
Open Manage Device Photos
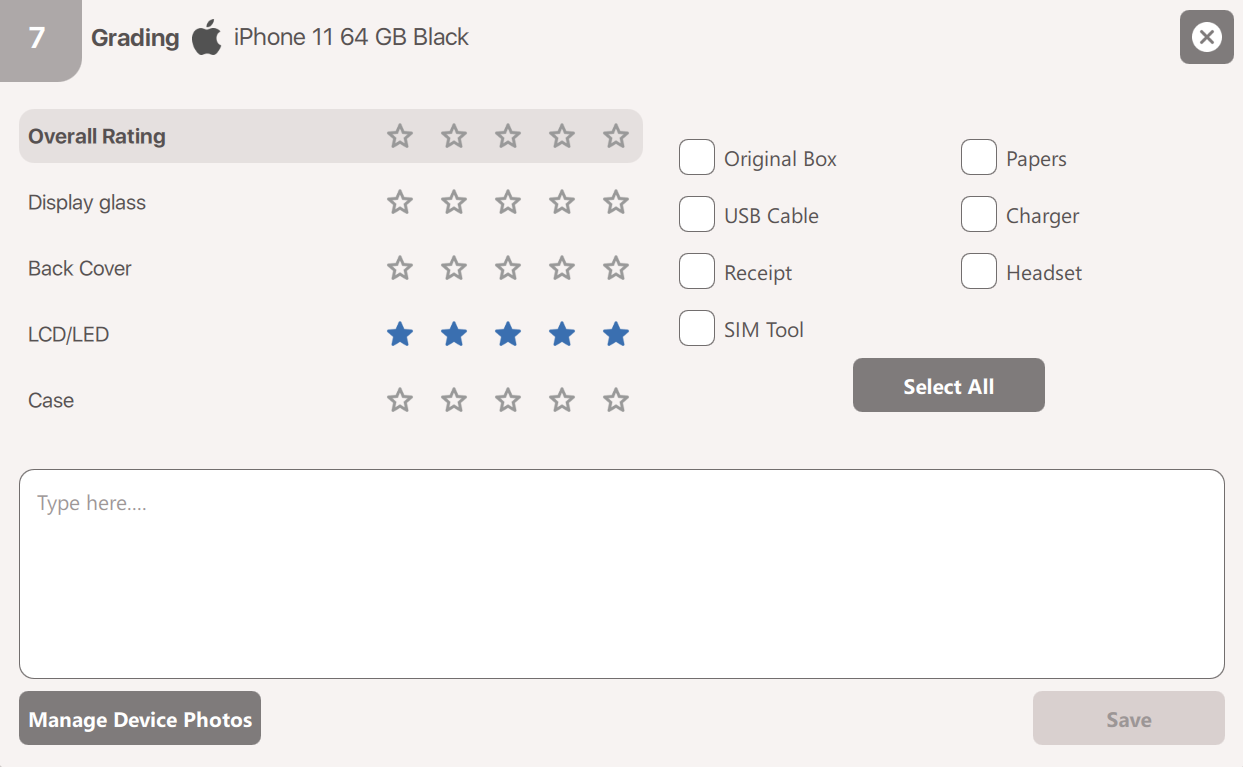[140, 719]
